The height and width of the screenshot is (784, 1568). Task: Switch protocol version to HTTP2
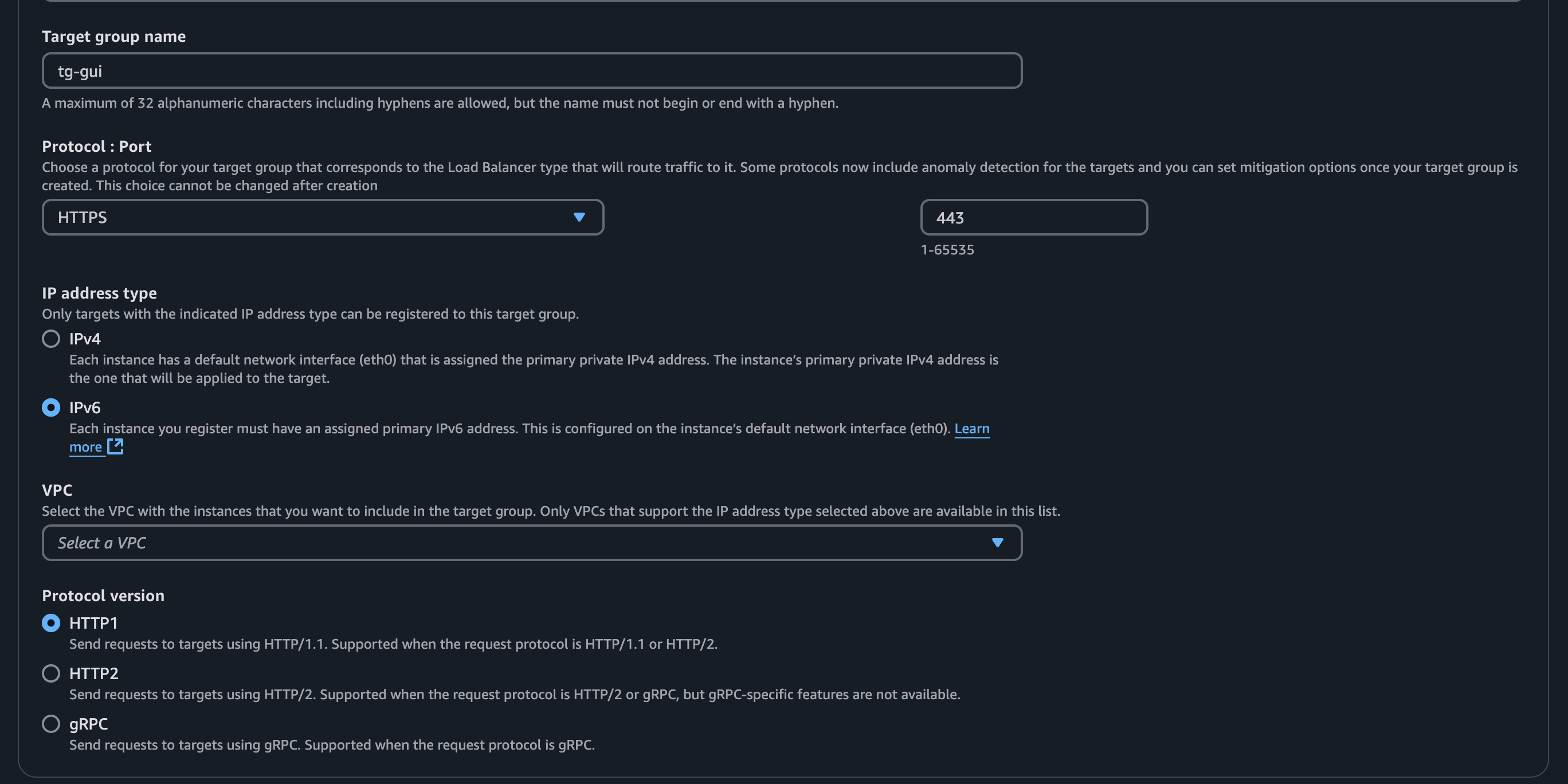51,673
